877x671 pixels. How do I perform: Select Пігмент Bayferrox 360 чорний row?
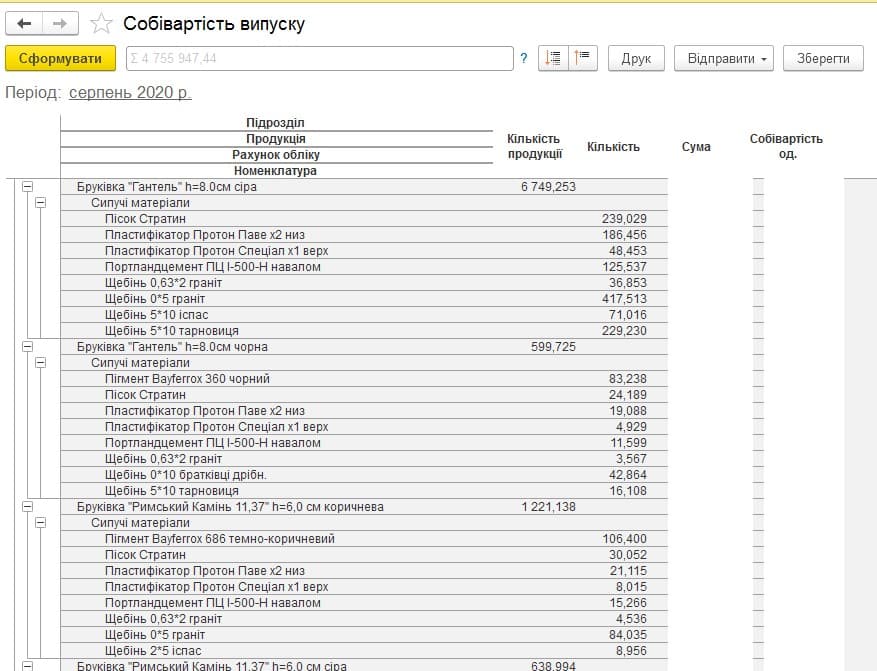(364, 379)
